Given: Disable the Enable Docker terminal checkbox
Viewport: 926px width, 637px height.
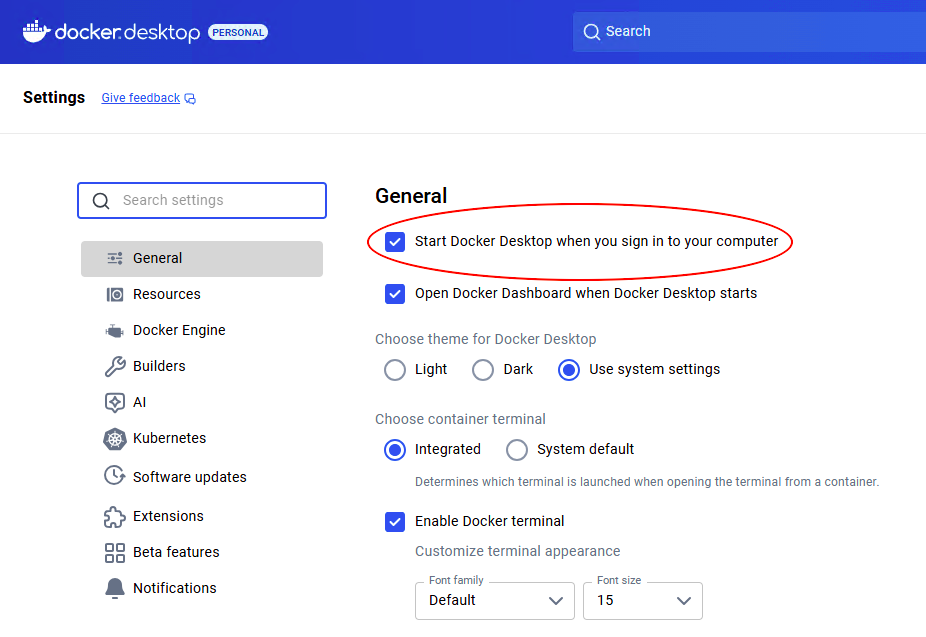Looking at the screenshot, I should click(395, 522).
